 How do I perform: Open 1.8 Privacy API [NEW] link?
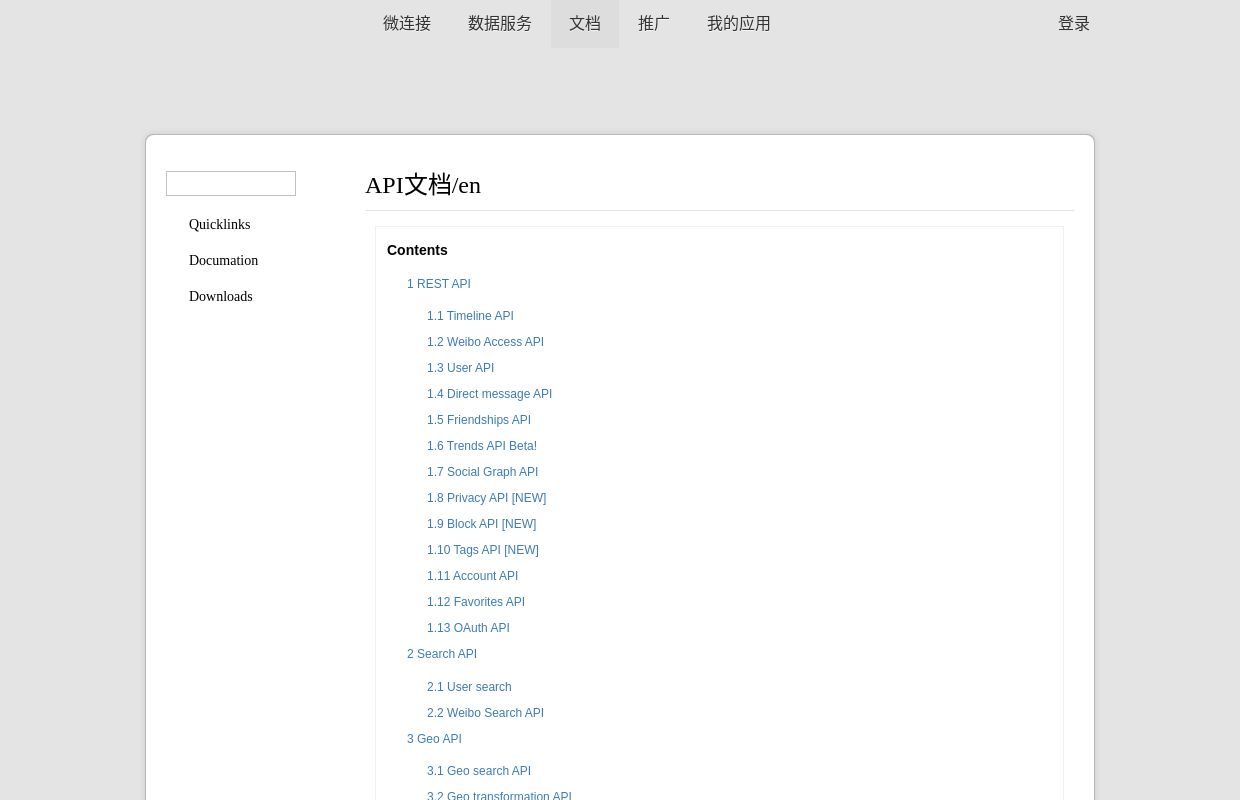(486, 498)
